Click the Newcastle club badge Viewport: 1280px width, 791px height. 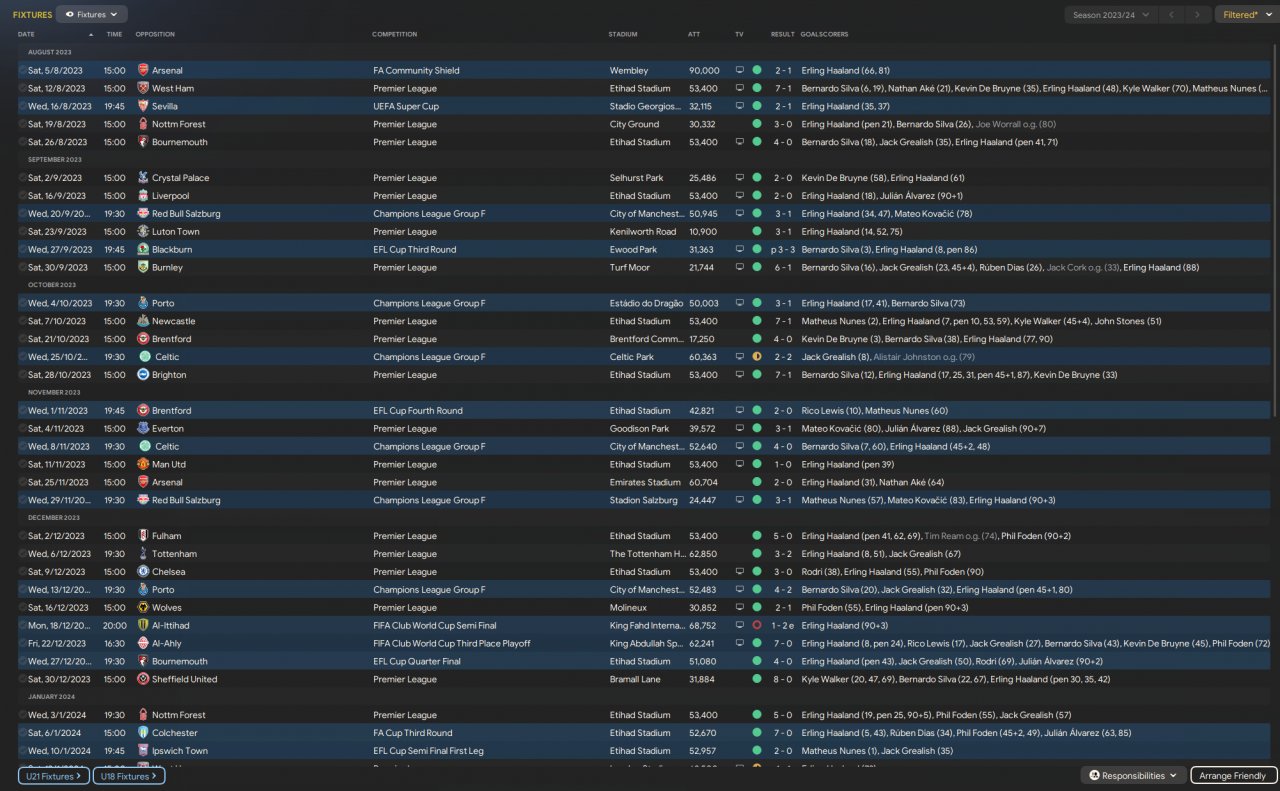pyautogui.click(x=143, y=322)
